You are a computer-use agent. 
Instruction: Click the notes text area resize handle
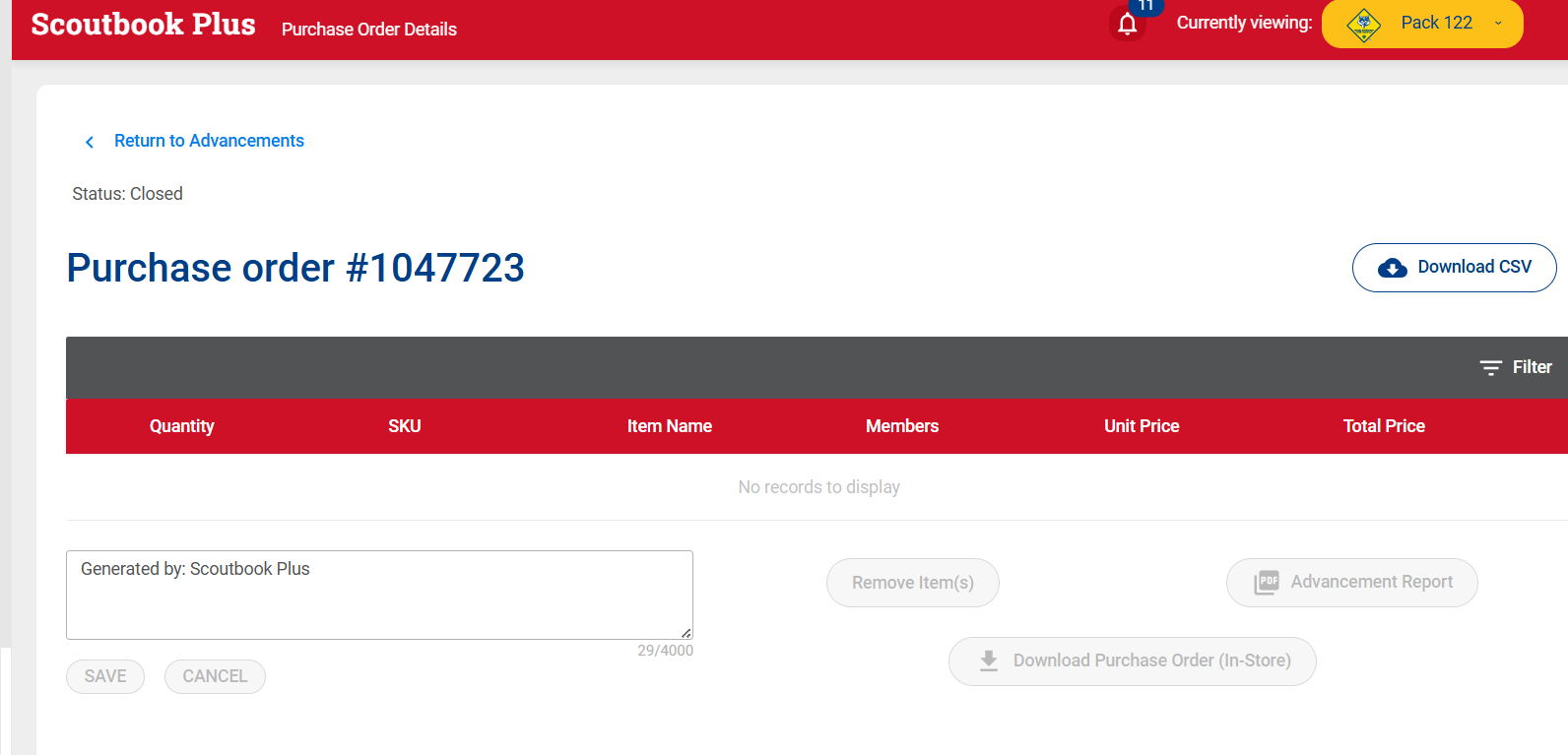pyautogui.click(x=686, y=633)
